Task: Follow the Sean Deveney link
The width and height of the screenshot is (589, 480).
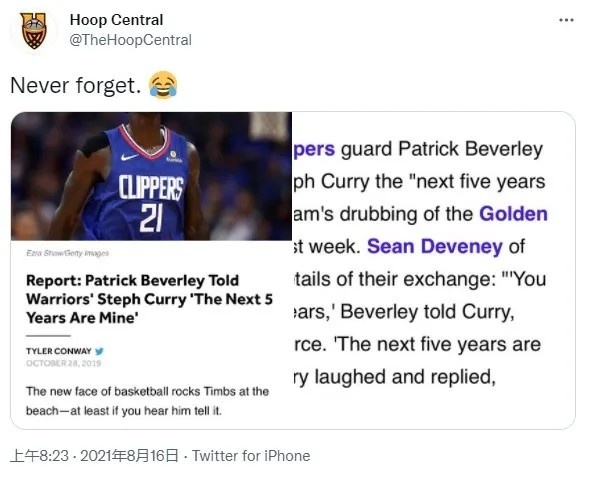Action: 435,247
